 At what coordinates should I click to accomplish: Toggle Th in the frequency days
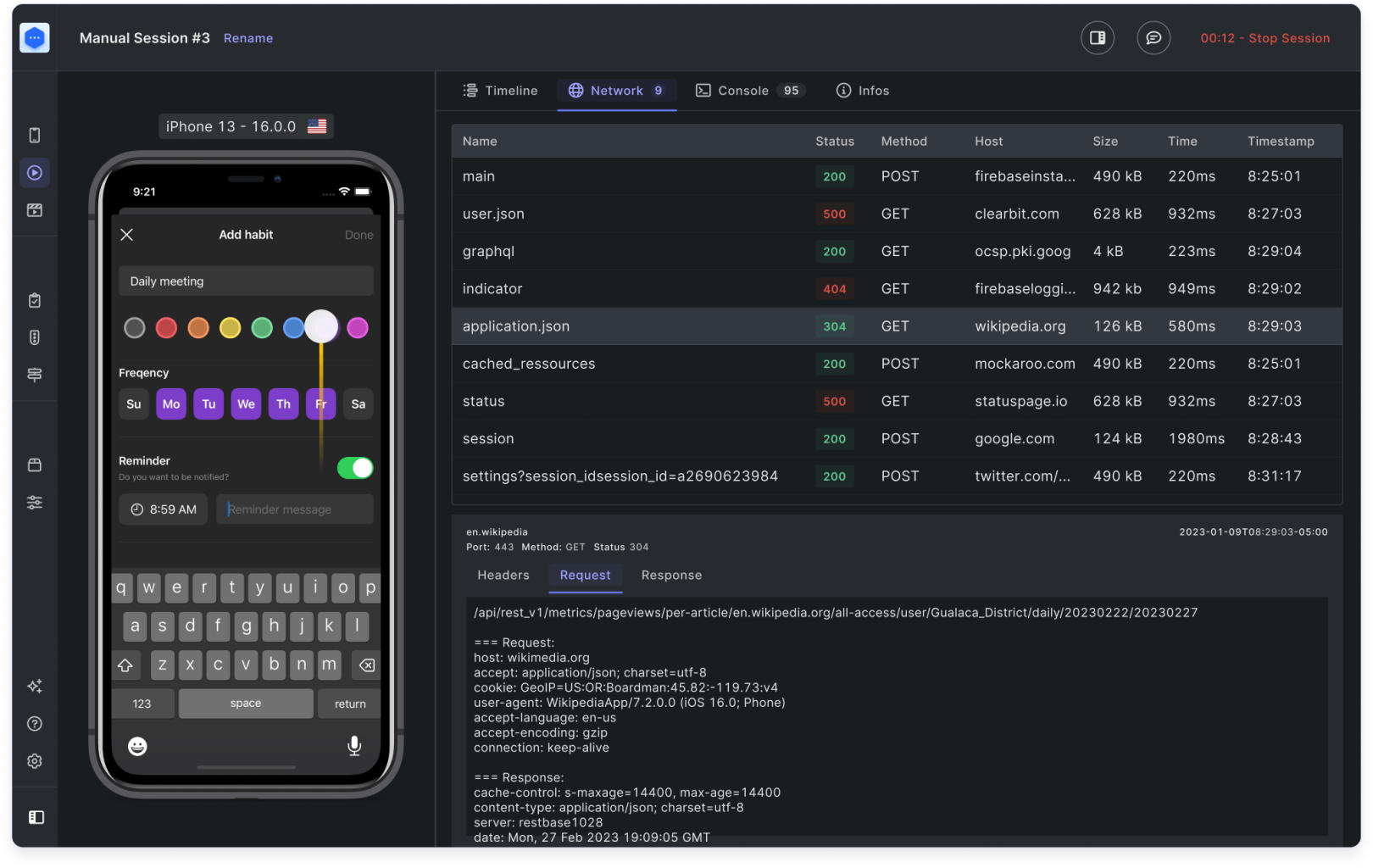[283, 404]
